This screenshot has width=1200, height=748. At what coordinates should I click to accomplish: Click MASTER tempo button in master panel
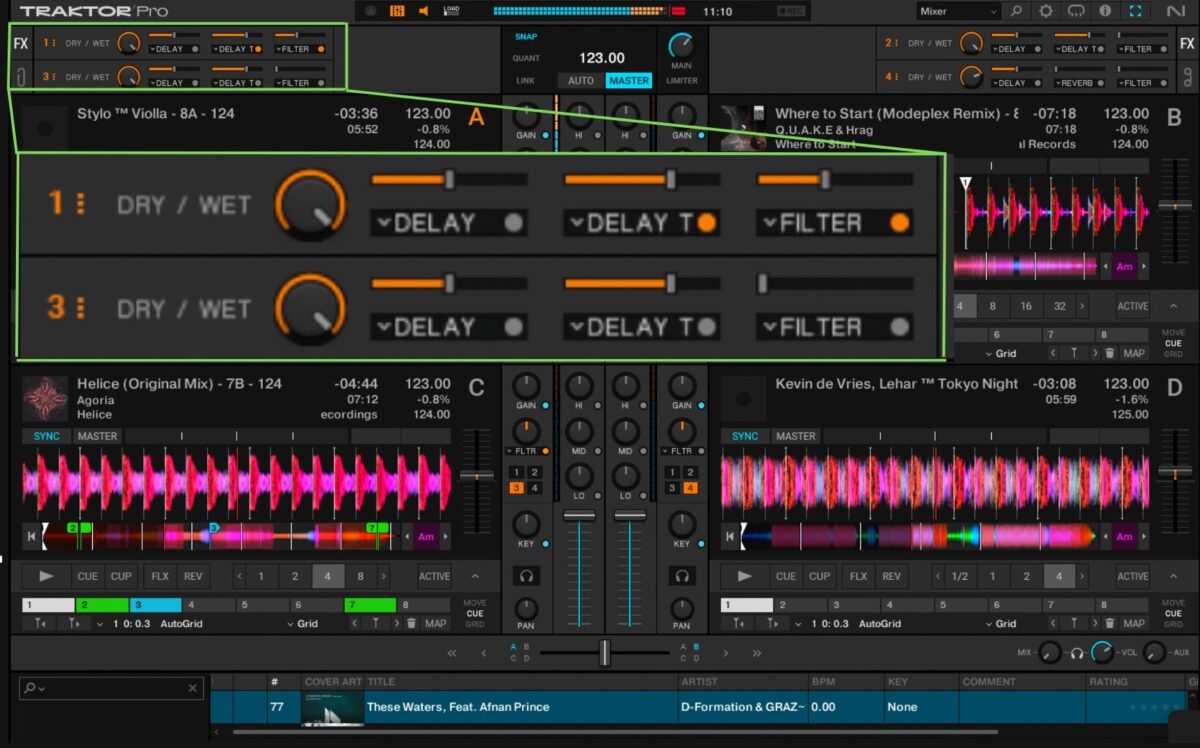point(628,80)
